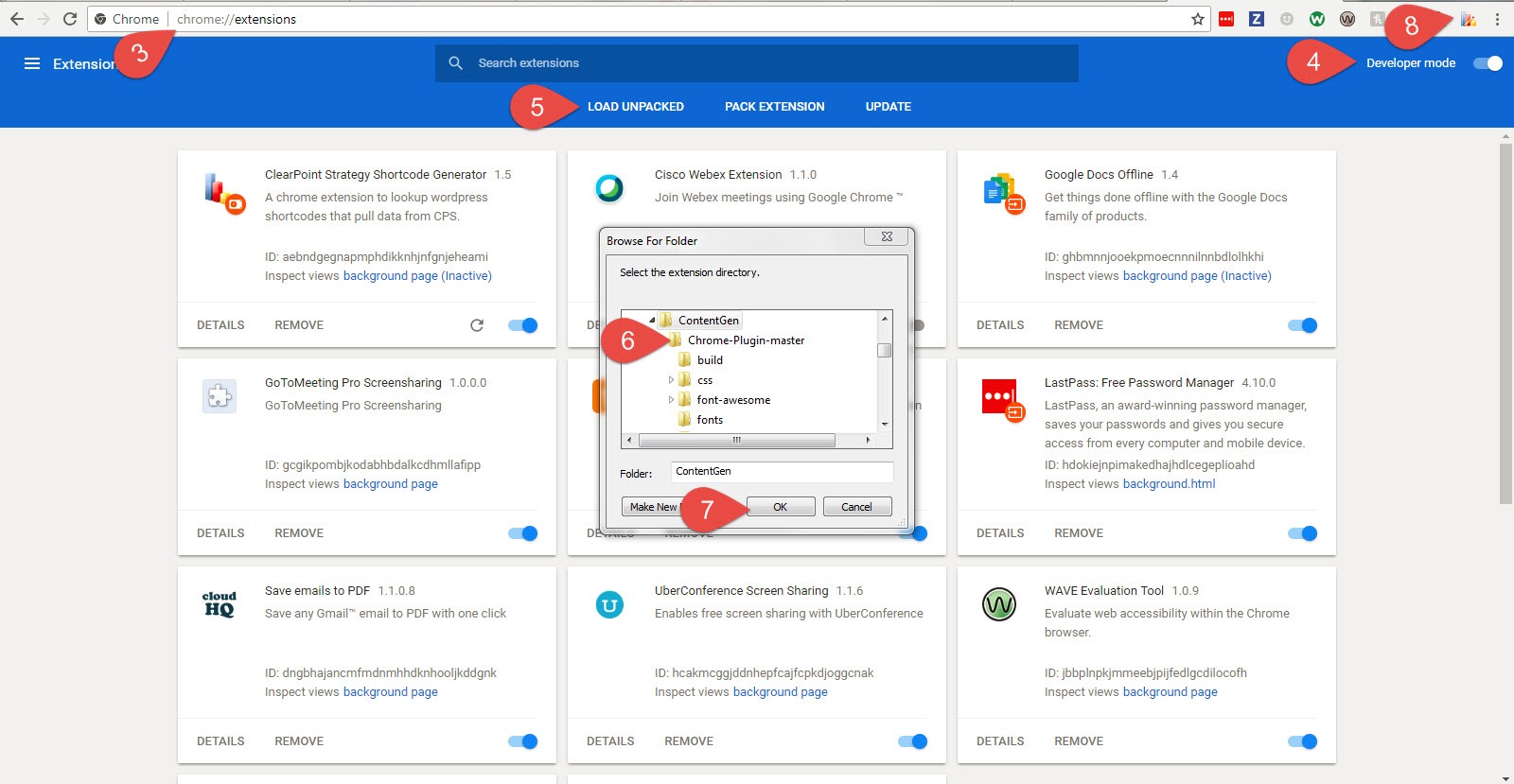This screenshot has width=1514, height=784.
Task: Disable LastPass Free Password Manager extension
Action: tap(1303, 533)
